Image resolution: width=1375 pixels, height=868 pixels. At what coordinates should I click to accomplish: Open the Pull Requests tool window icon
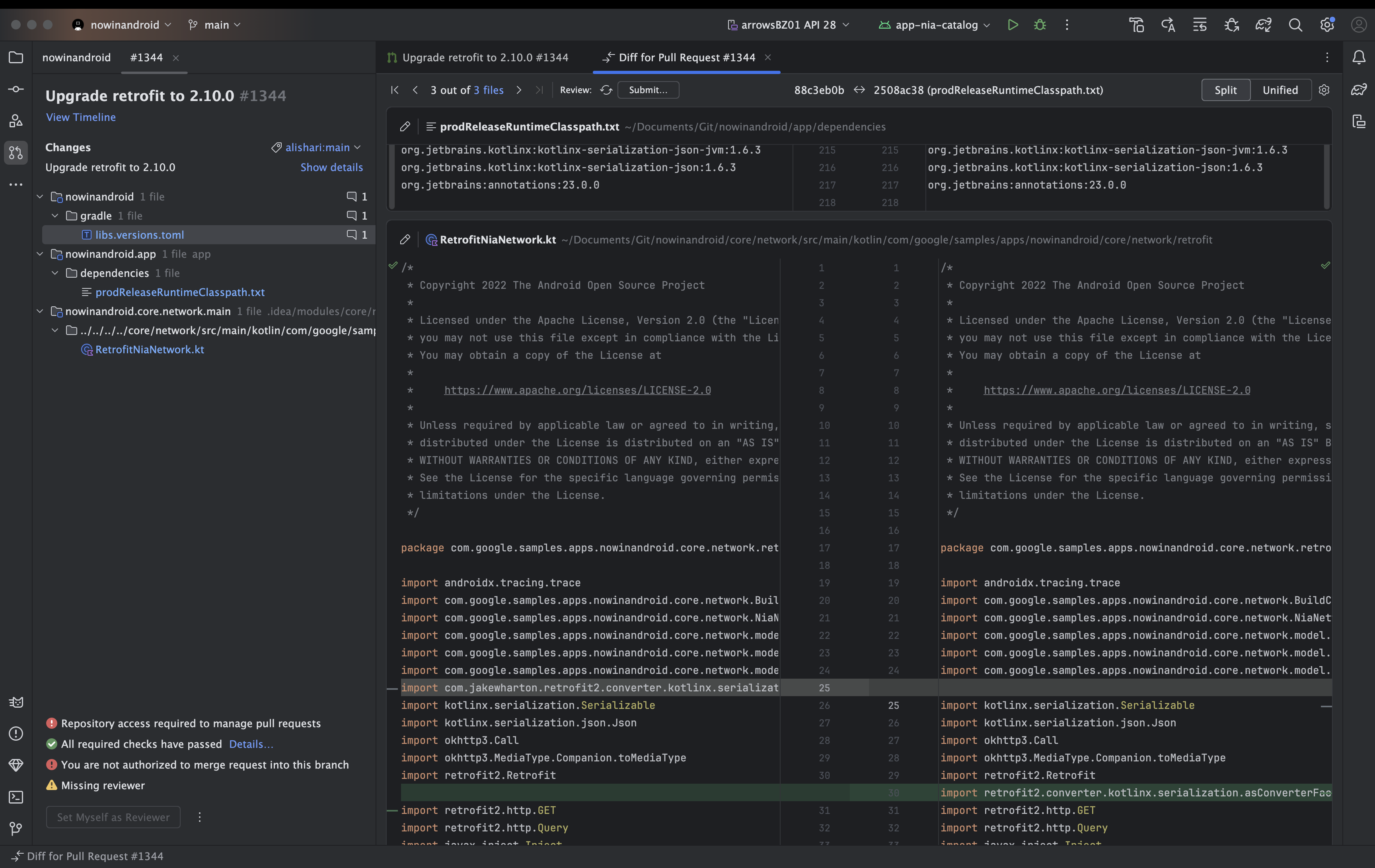coord(16,152)
